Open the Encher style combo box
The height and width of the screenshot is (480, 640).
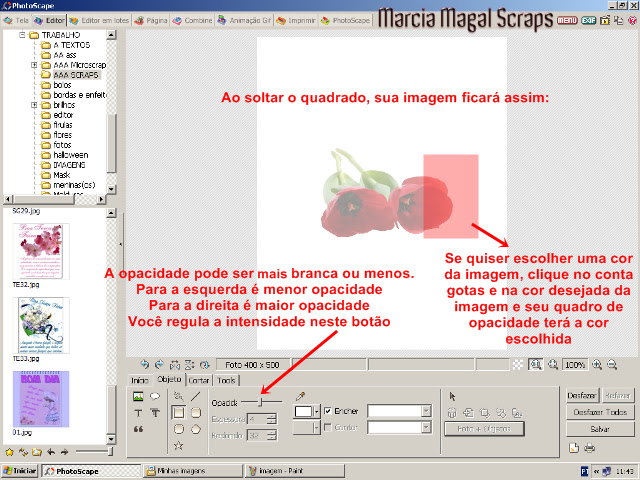399,411
